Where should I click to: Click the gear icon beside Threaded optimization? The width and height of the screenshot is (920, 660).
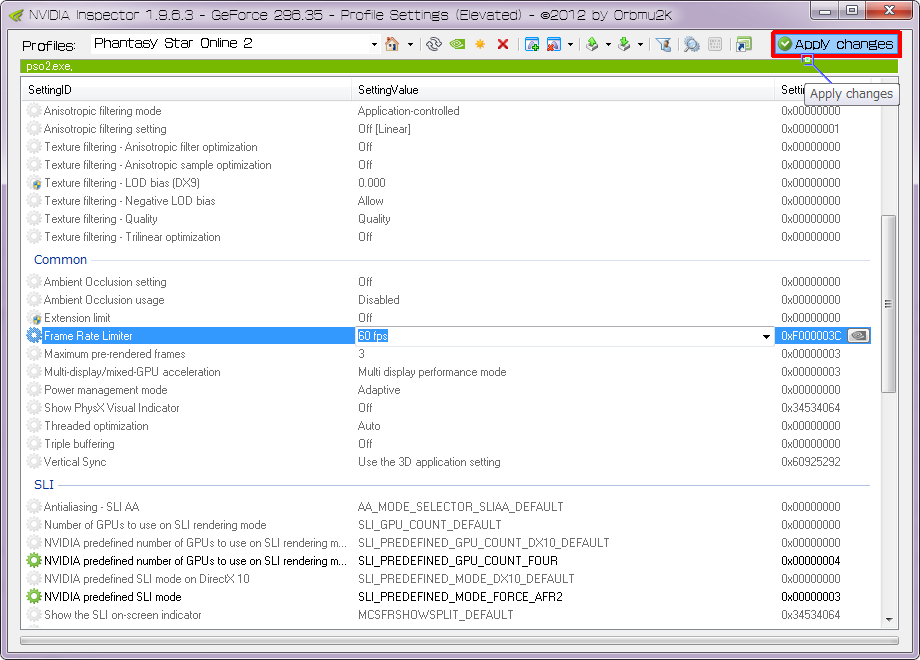(34, 425)
